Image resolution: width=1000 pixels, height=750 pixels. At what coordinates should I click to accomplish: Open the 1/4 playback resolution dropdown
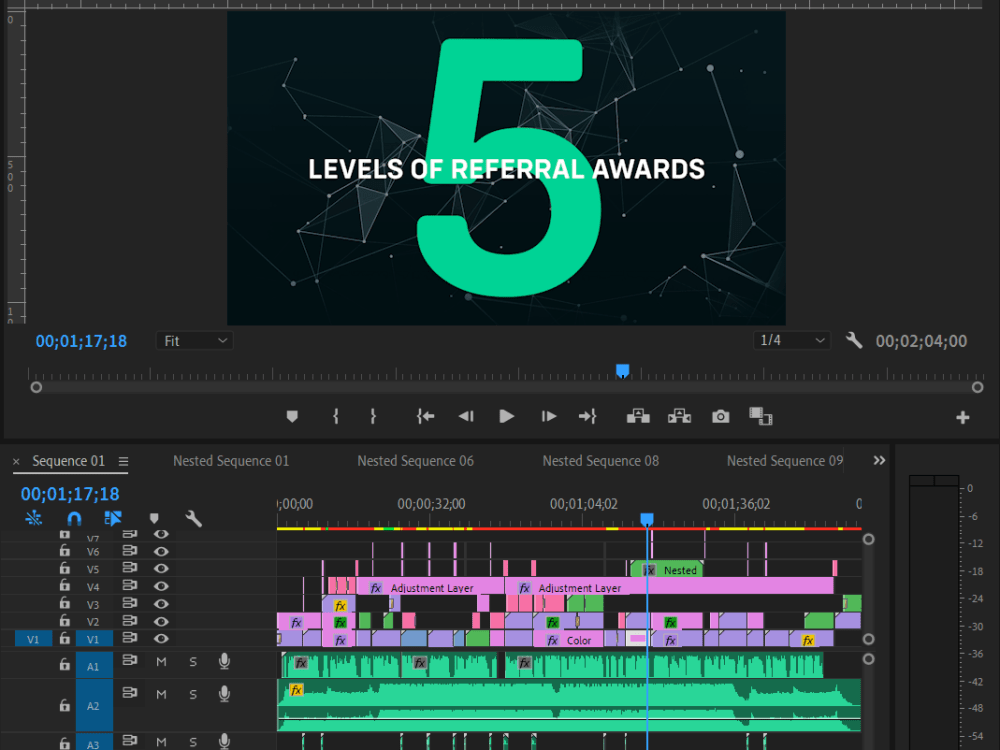(x=791, y=341)
